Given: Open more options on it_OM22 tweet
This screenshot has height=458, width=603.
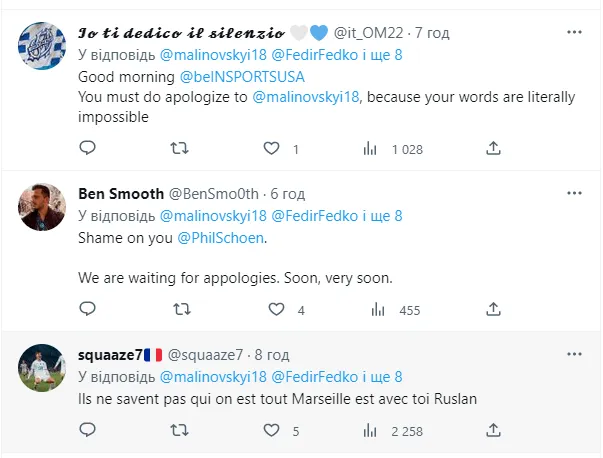Looking at the screenshot, I should point(572,32).
